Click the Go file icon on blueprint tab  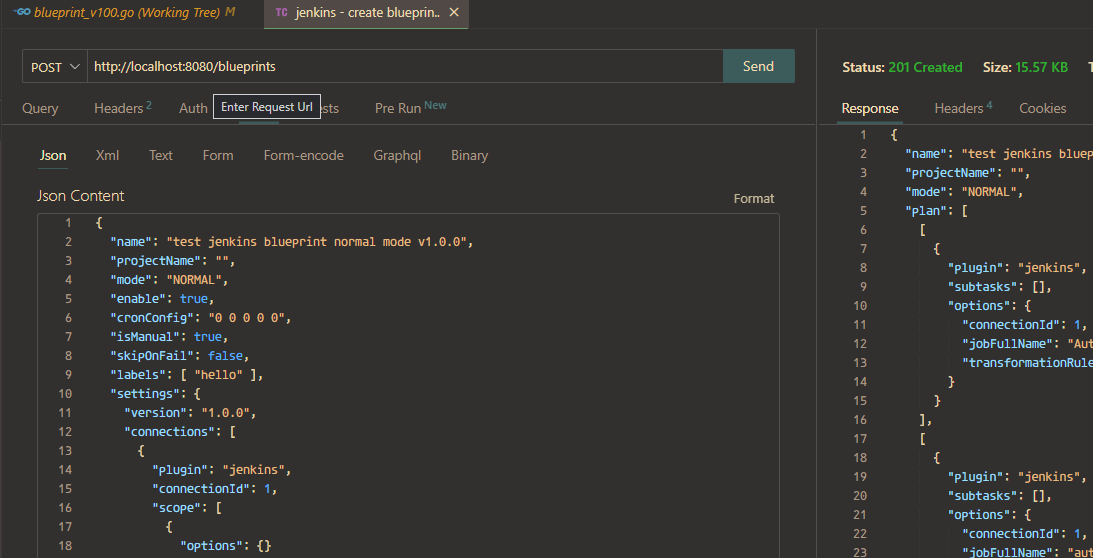pyautogui.click(x=21, y=13)
